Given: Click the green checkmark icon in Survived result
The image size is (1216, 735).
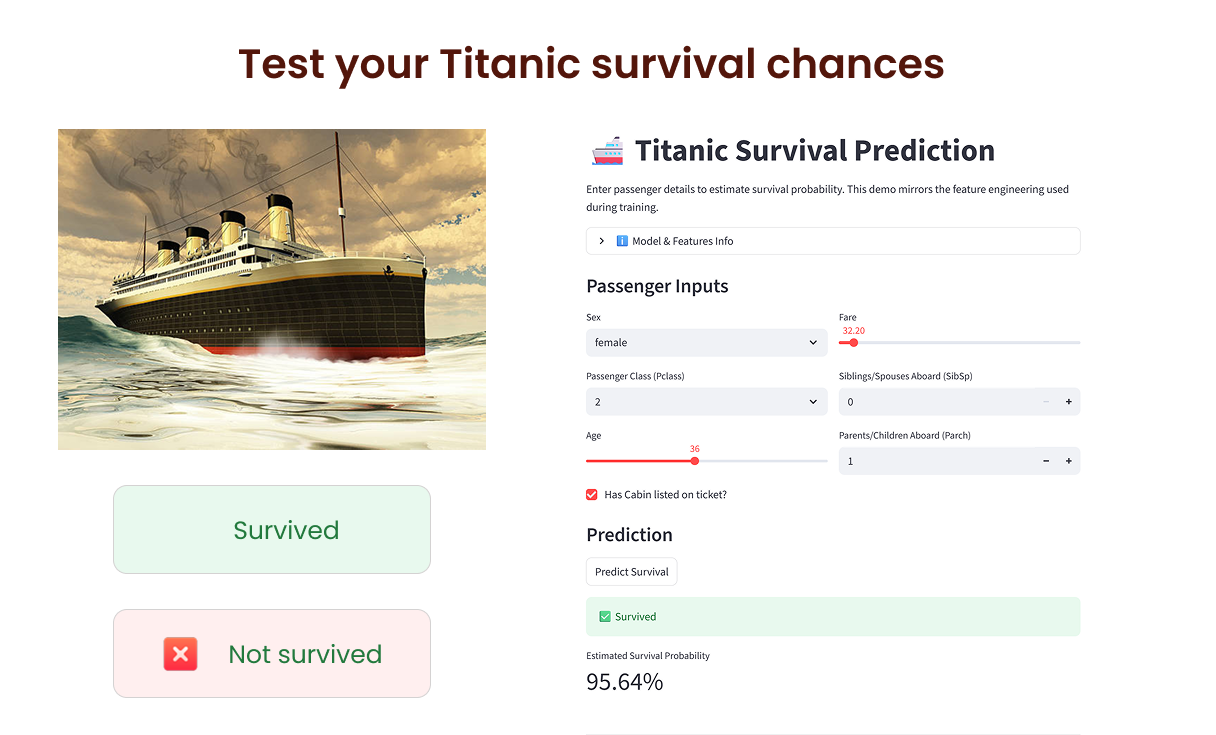Looking at the screenshot, I should [604, 617].
